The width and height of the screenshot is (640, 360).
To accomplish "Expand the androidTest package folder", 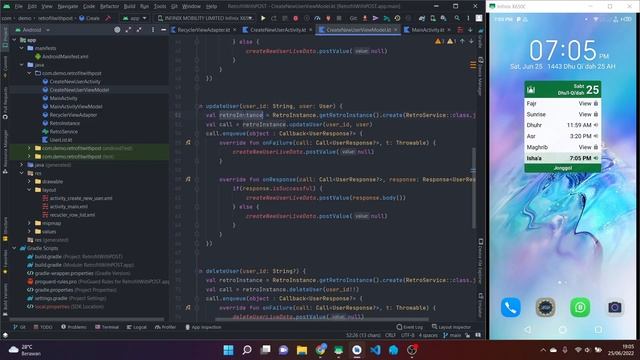I will [x=29, y=148].
